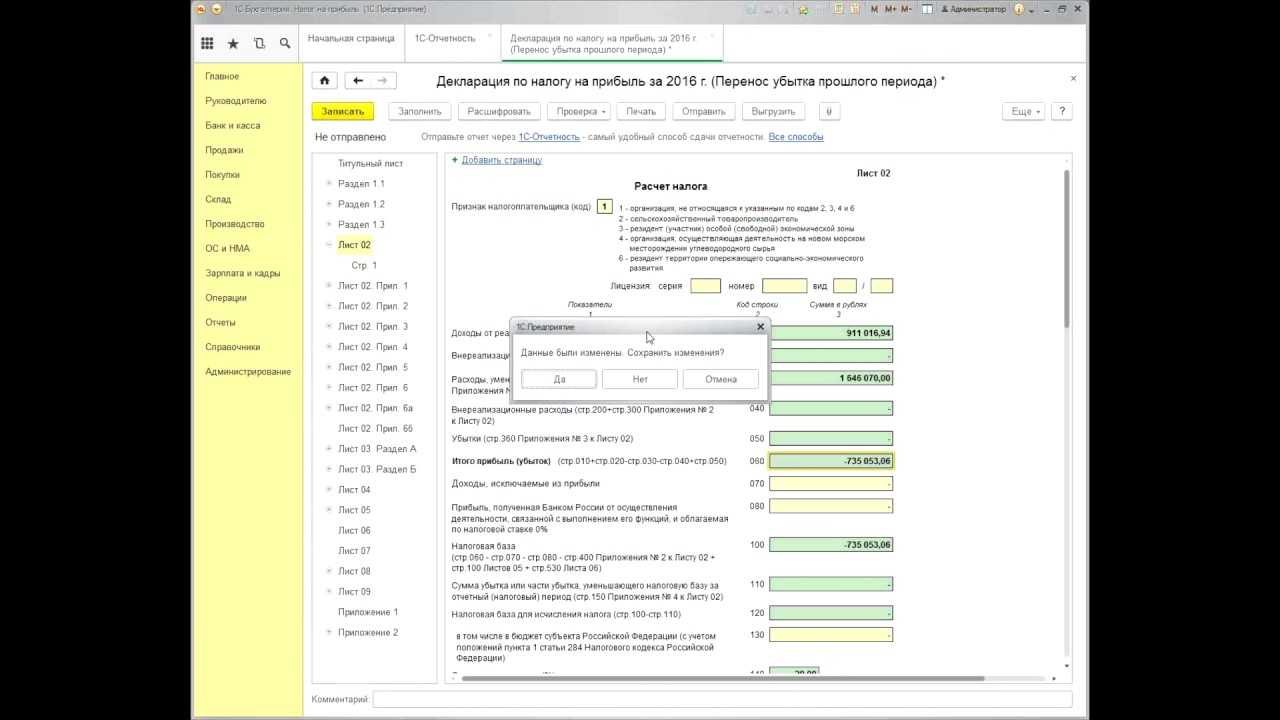The height and width of the screenshot is (720, 1280).
Task: Select Лист 06 in the tree
Action: point(354,530)
